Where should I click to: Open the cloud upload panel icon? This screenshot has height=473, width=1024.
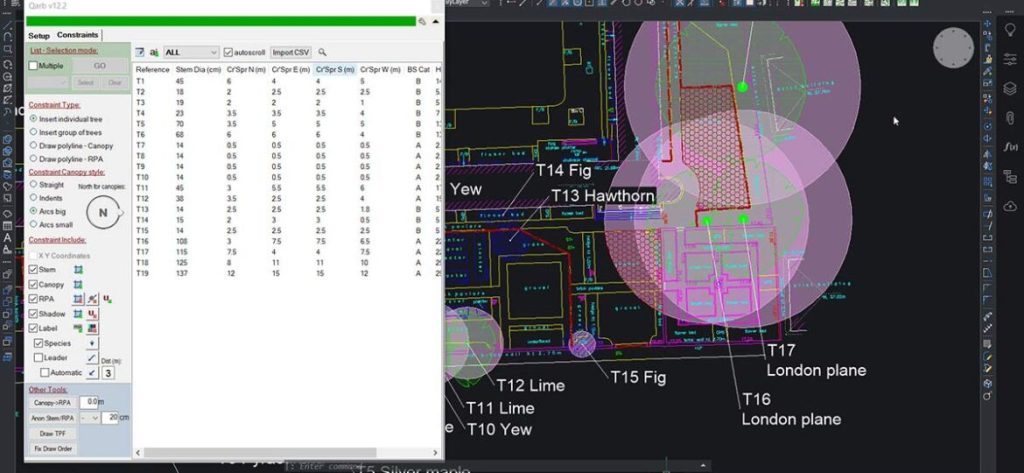point(1010,206)
